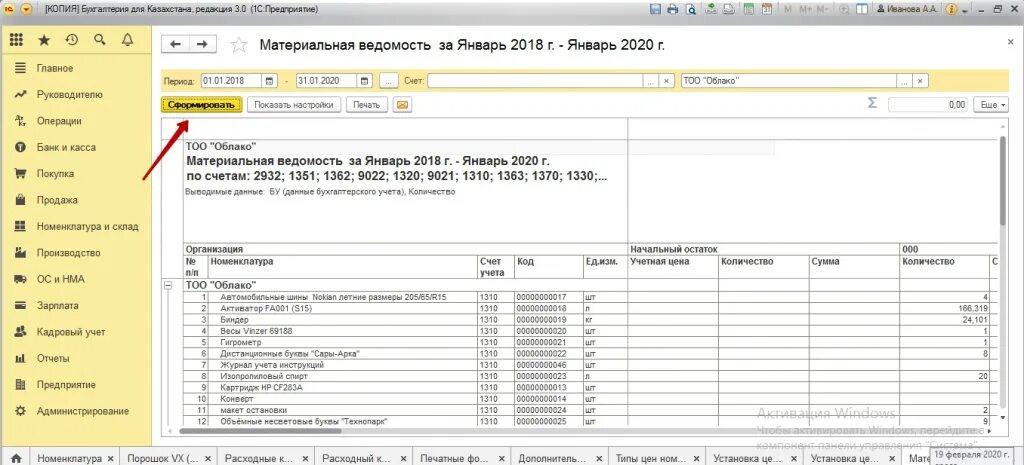Open the Администрирование section
The width and height of the screenshot is (1024, 465).
tap(82, 411)
